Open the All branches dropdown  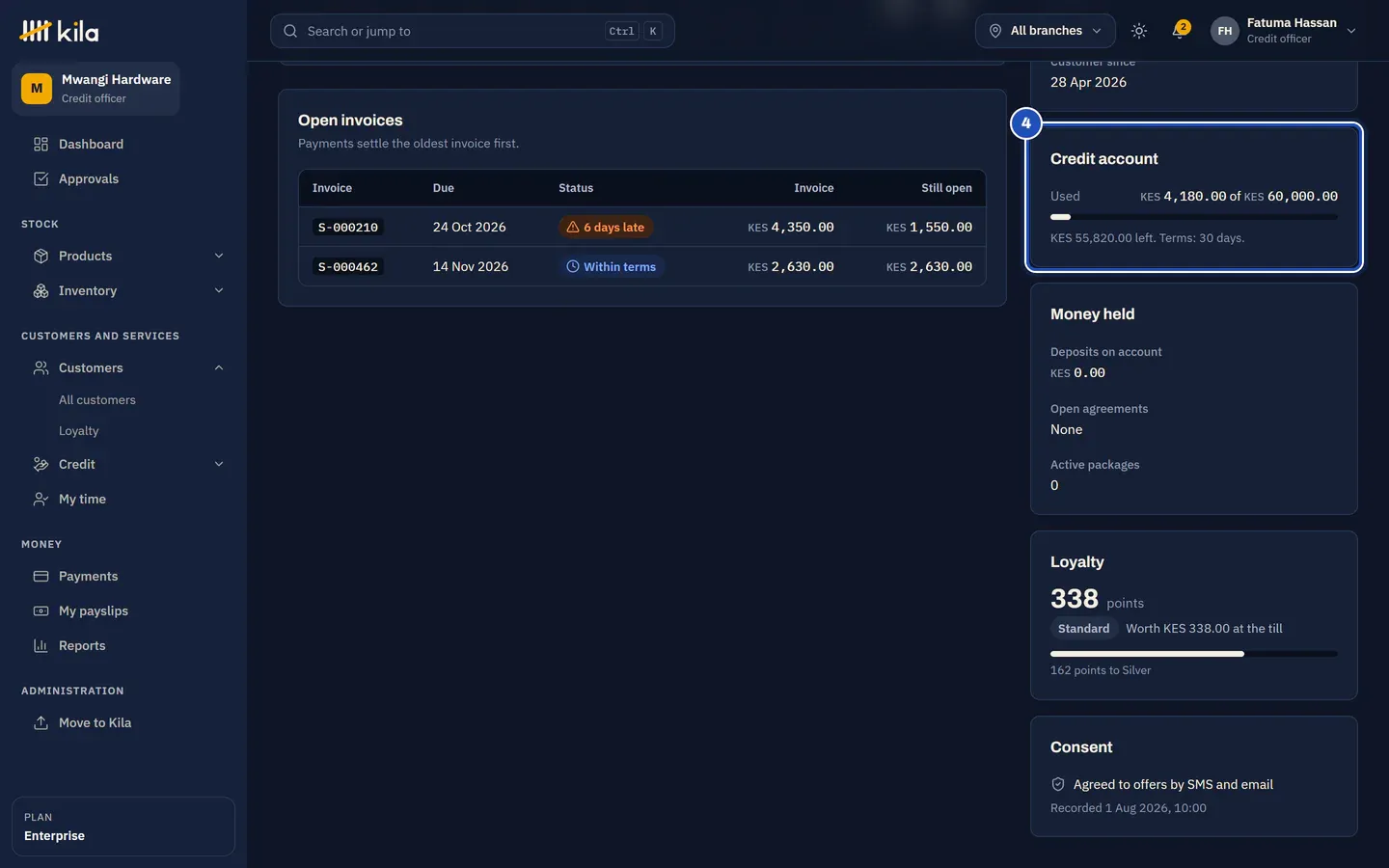(1046, 31)
